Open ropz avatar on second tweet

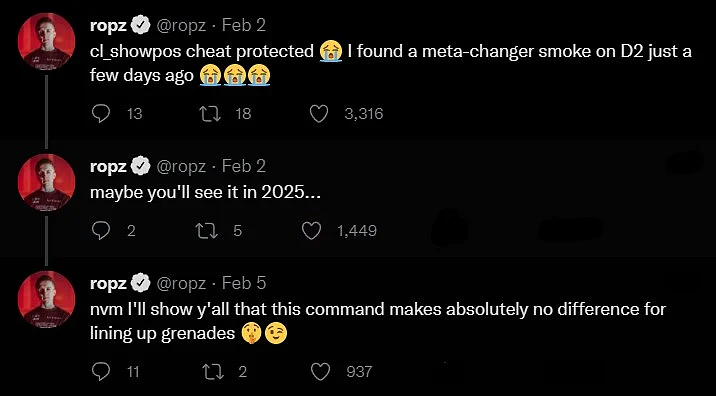coord(46,182)
